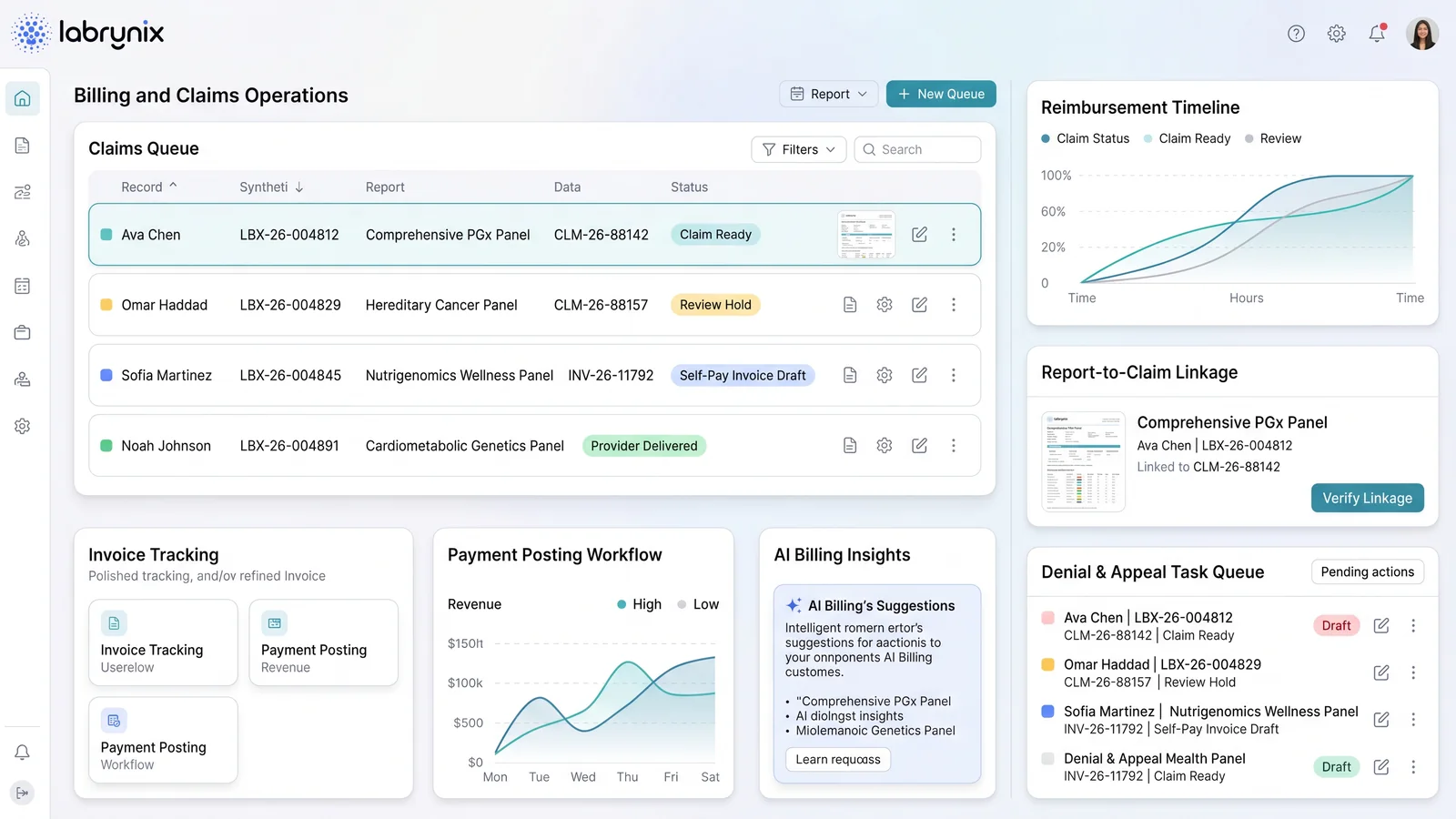Toggle the Review legend series

[x=1273, y=138]
